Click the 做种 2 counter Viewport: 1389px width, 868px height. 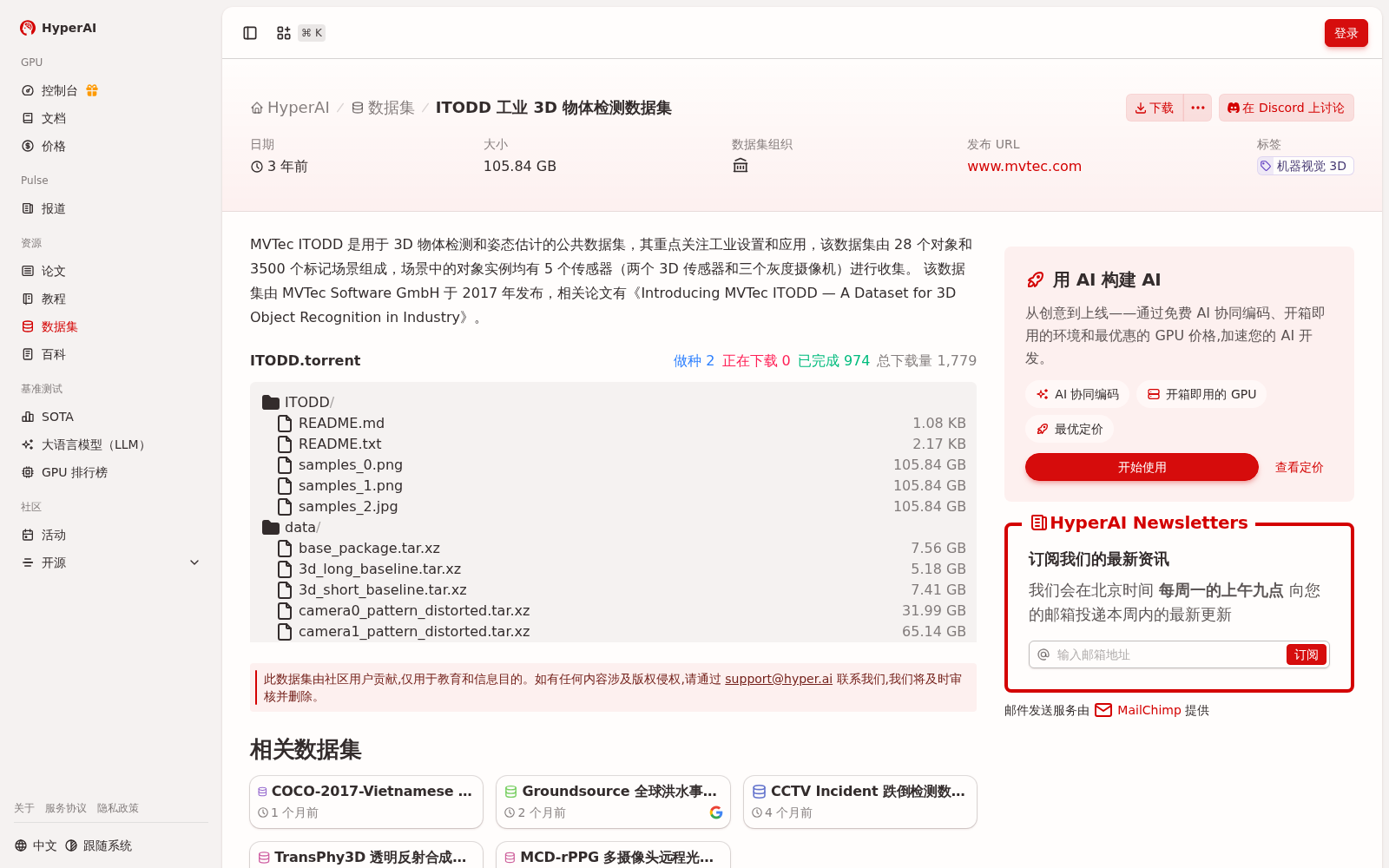pos(694,360)
